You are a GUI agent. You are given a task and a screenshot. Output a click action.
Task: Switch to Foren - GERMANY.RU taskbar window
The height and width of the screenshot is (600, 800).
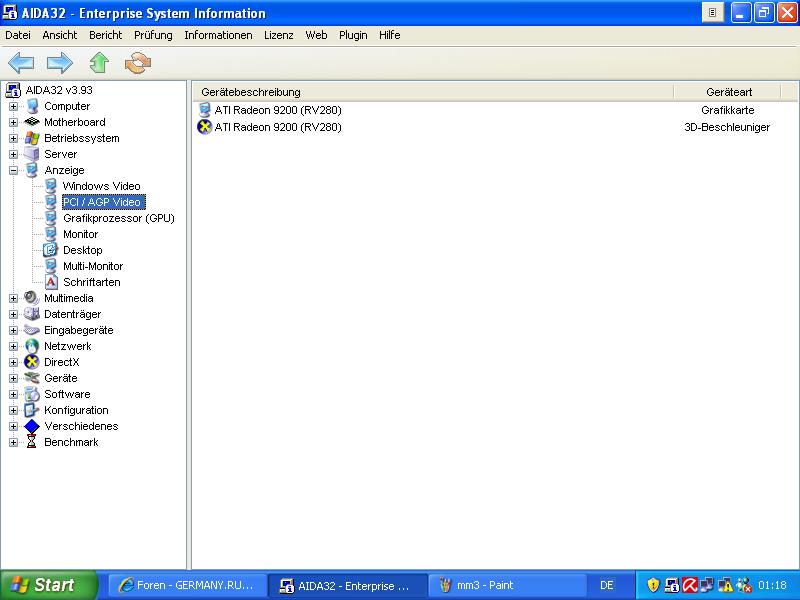click(187, 585)
